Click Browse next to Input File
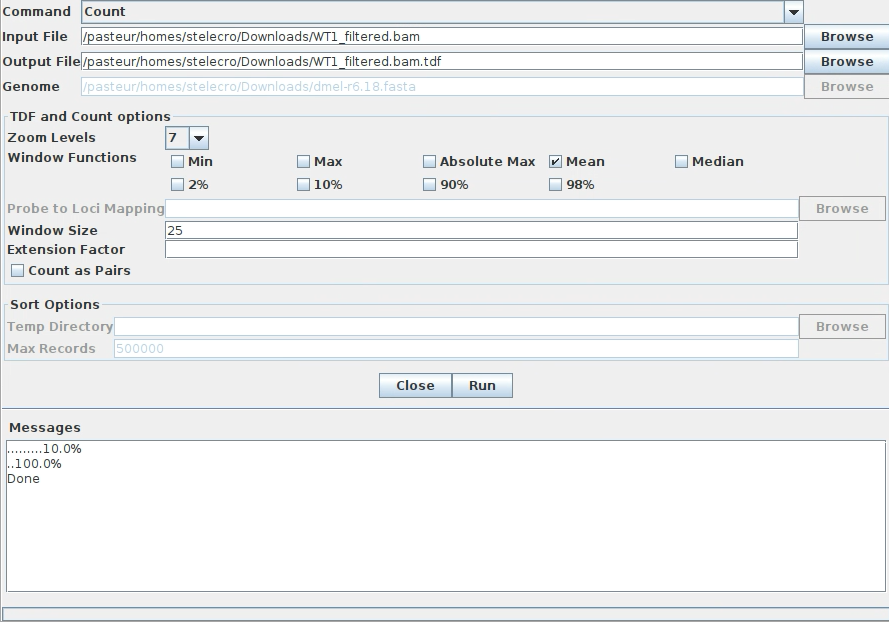 click(x=846, y=36)
